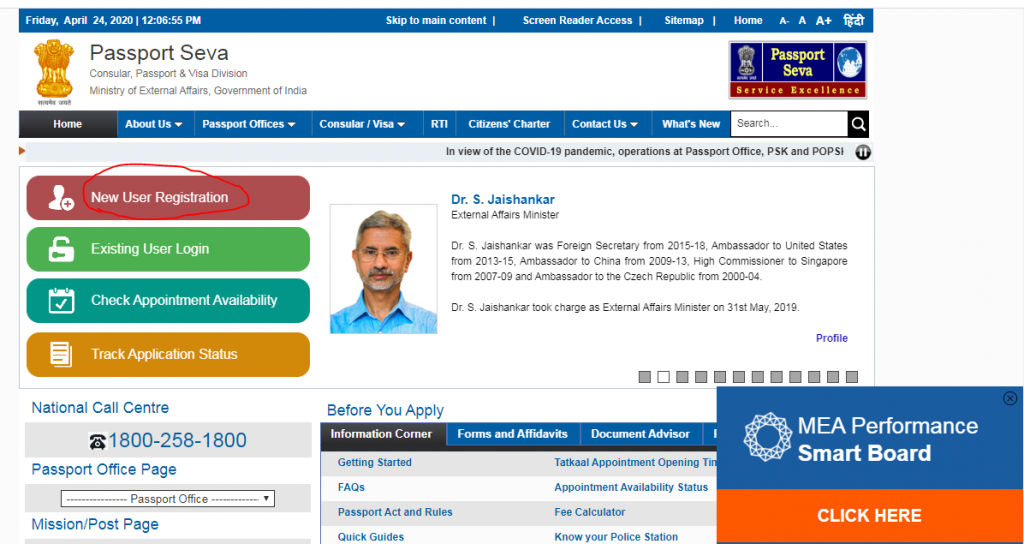1024x544 pixels.
Task: Click the MEA Performance Smart Board emblem
Action: pos(767,437)
